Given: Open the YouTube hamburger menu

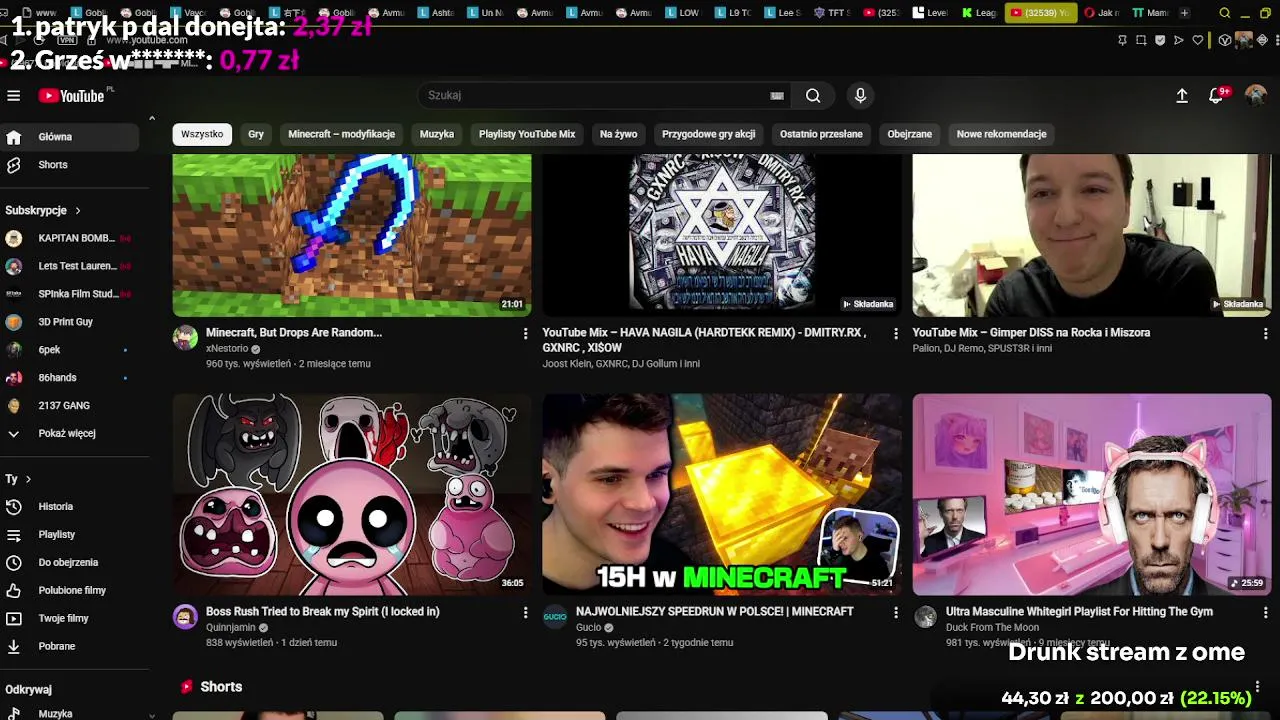Looking at the screenshot, I should point(14,96).
